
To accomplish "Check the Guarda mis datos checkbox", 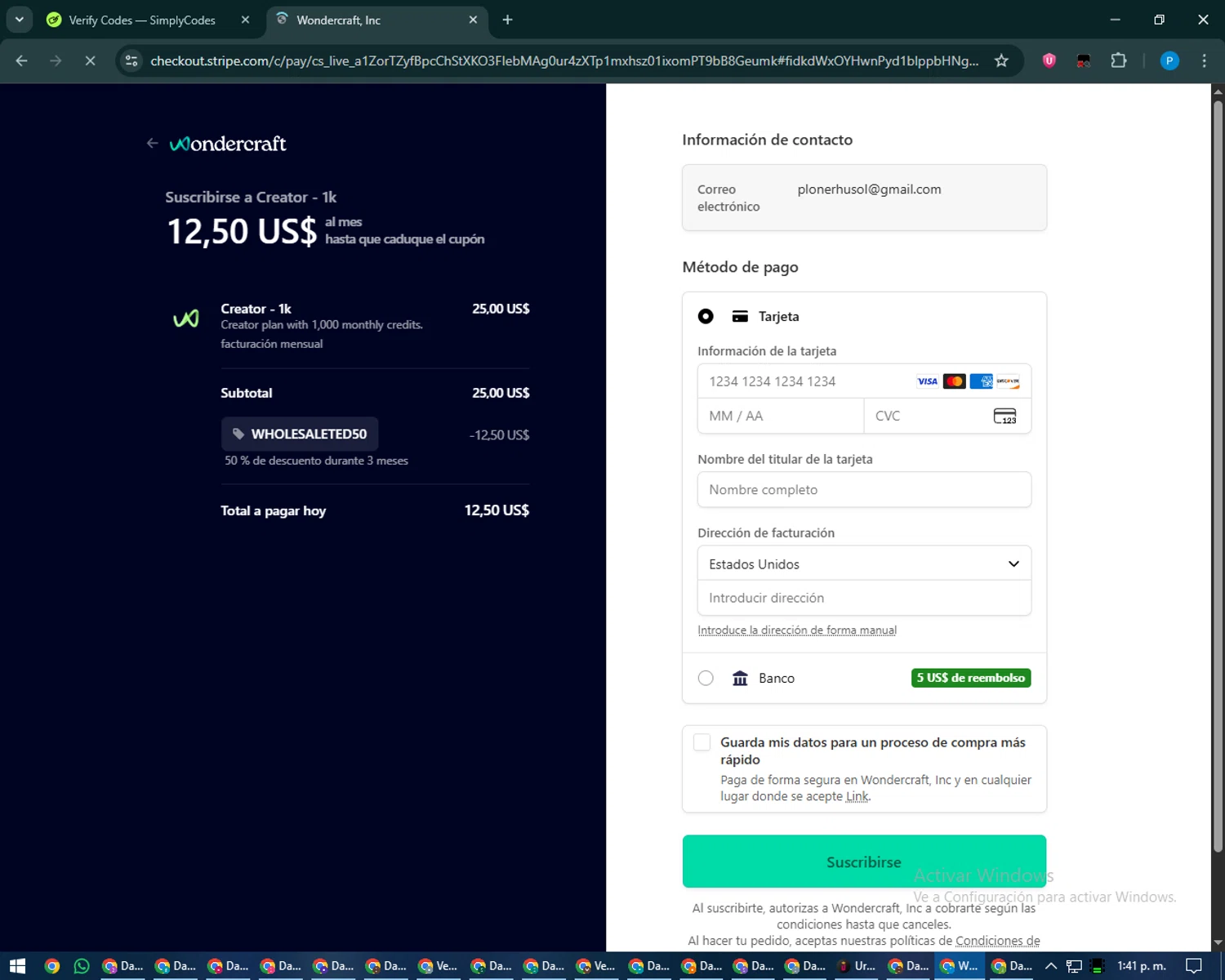I will tap(702, 742).
